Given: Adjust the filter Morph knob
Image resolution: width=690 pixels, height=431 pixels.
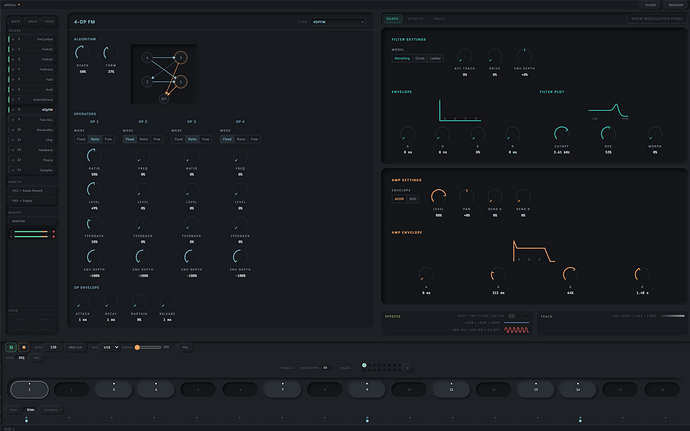Looking at the screenshot, I should tap(655, 134).
